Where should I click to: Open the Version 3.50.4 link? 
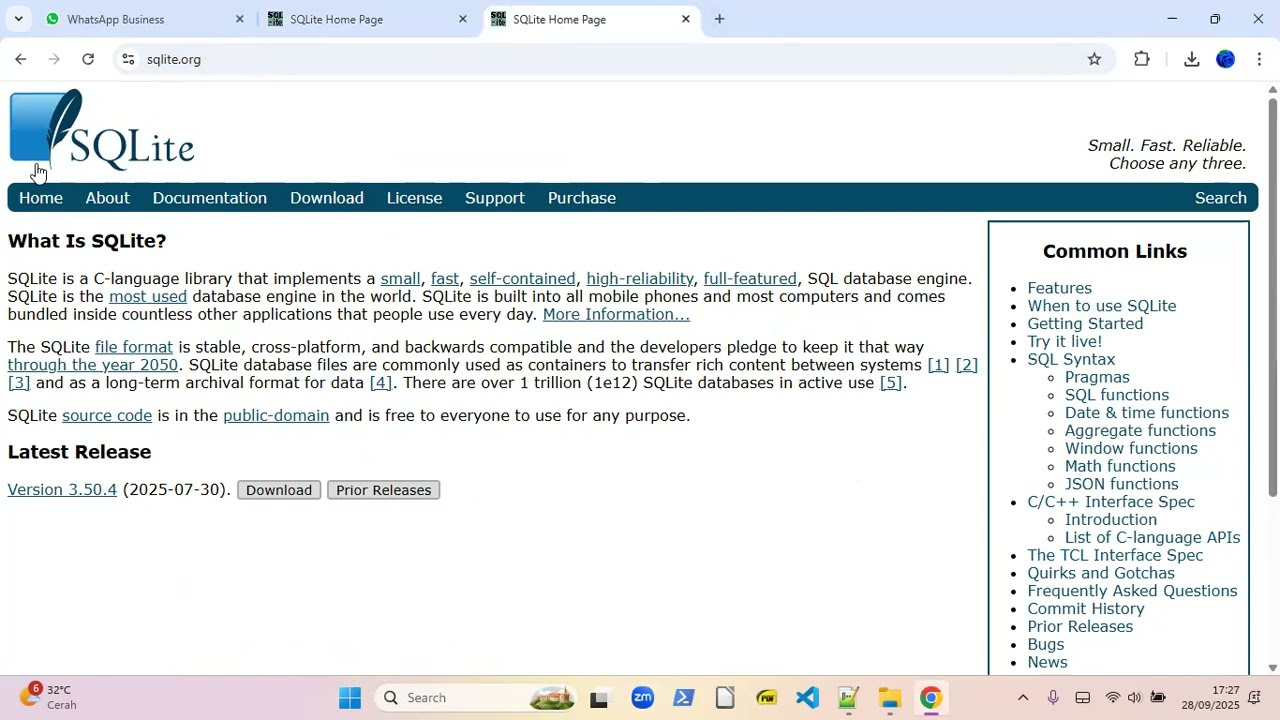click(62, 490)
